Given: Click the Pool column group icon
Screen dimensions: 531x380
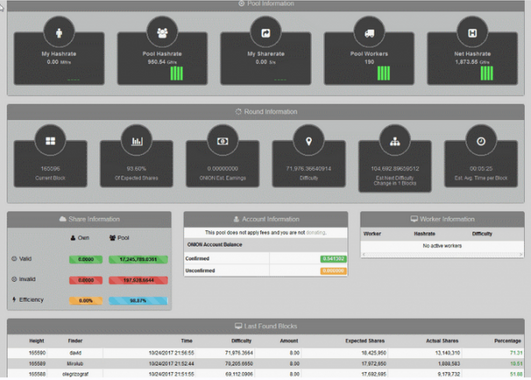Looking at the screenshot, I should click(112, 238).
